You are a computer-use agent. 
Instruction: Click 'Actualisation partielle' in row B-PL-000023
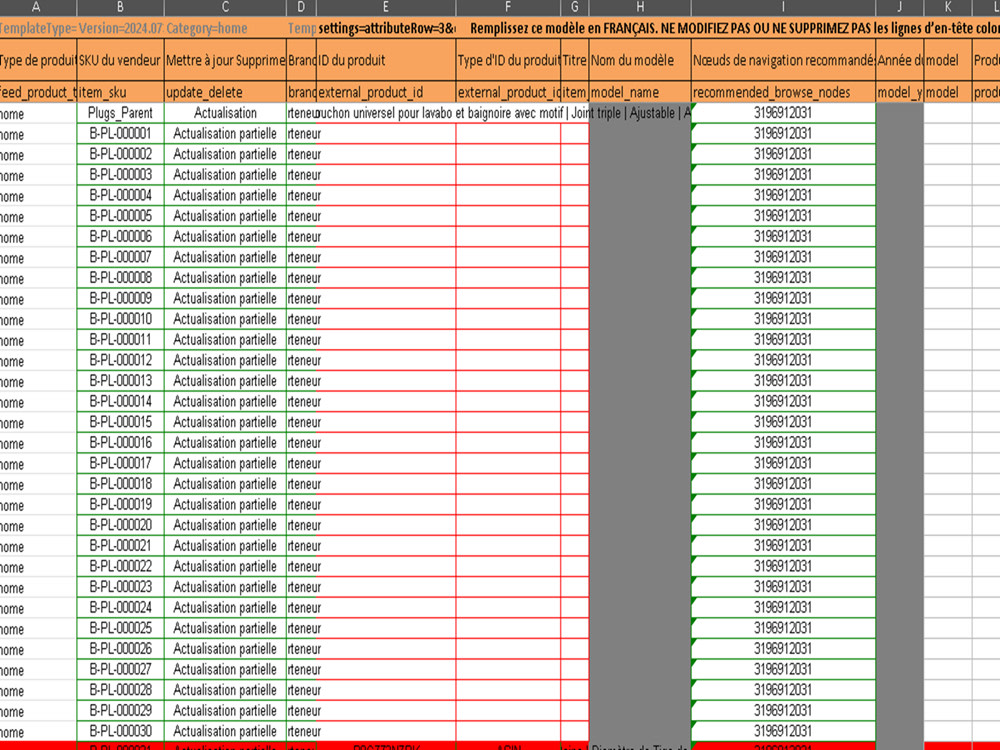pyautogui.click(x=225, y=587)
